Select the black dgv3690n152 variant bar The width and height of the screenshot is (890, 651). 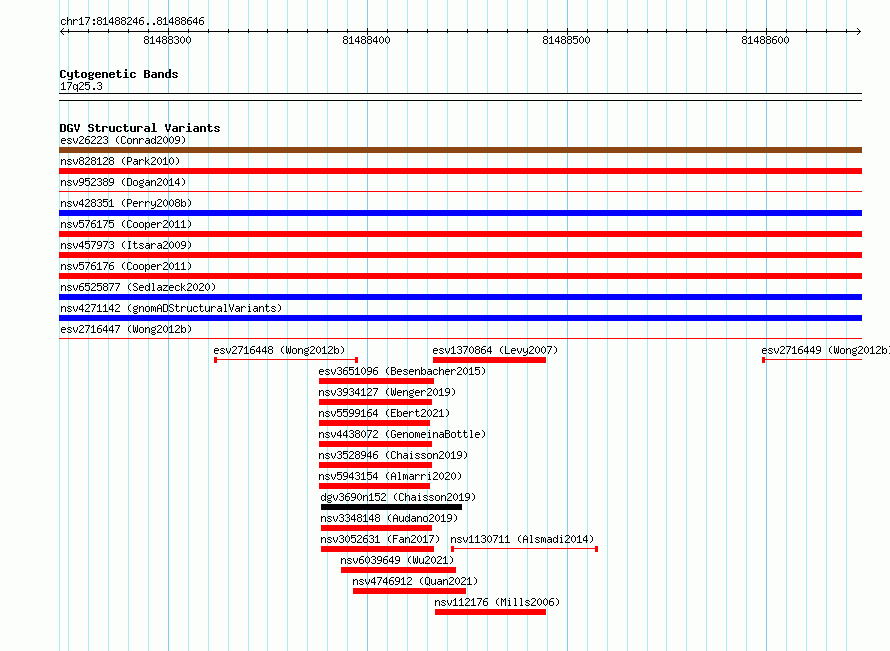[391, 507]
